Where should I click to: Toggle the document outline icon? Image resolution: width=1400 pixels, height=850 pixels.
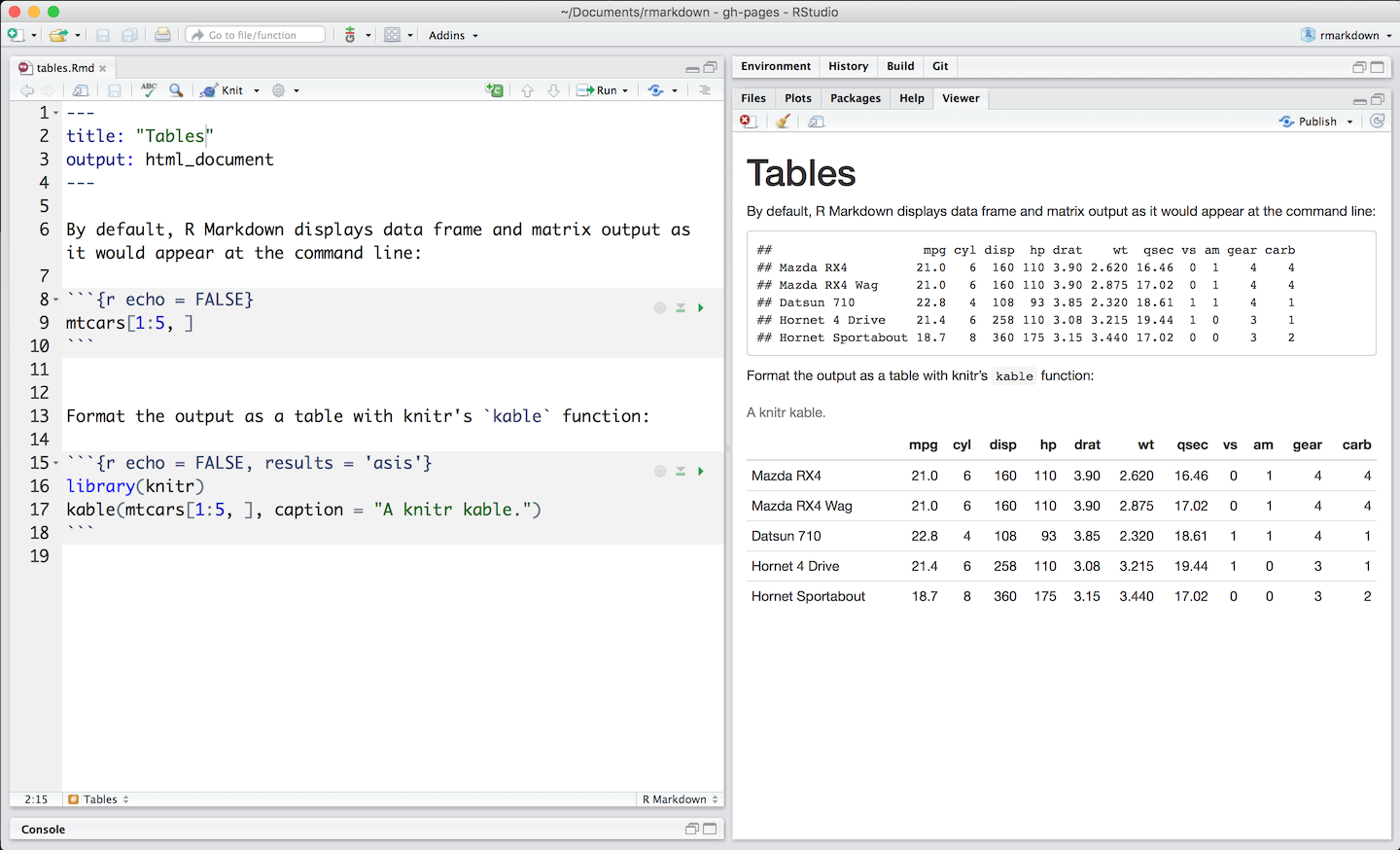point(705,90)
